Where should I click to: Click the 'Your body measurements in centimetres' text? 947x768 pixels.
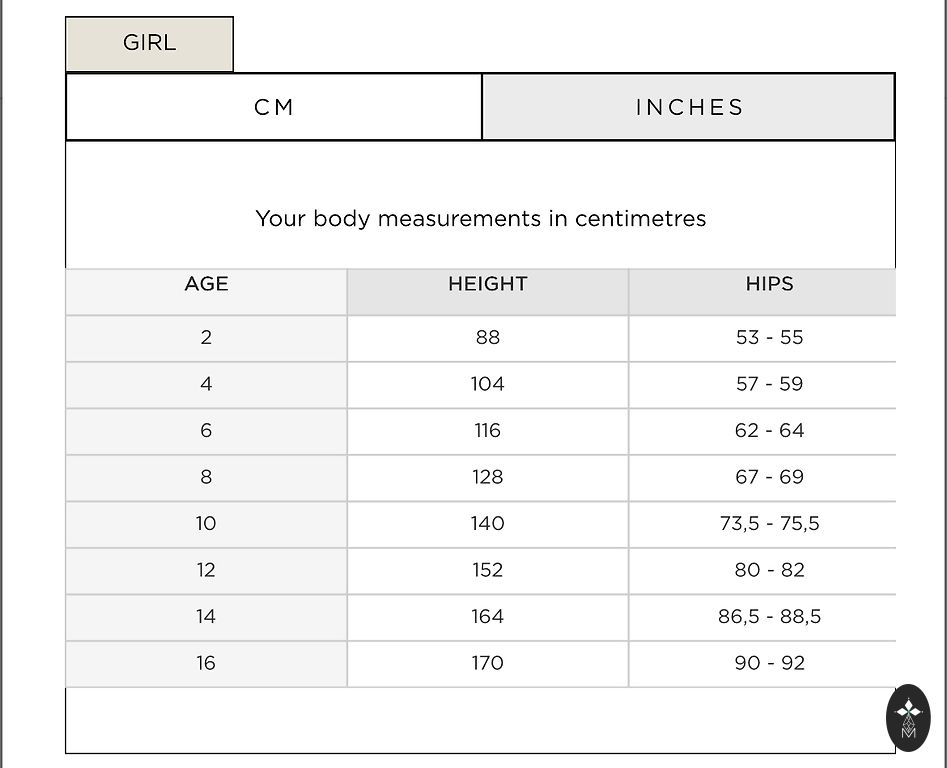[480, 218]
